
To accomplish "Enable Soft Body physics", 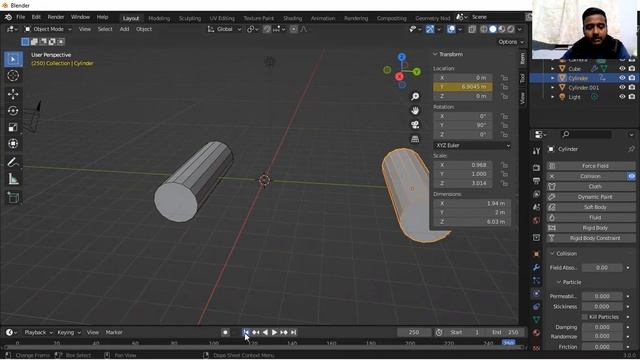I will click(590, 207).
